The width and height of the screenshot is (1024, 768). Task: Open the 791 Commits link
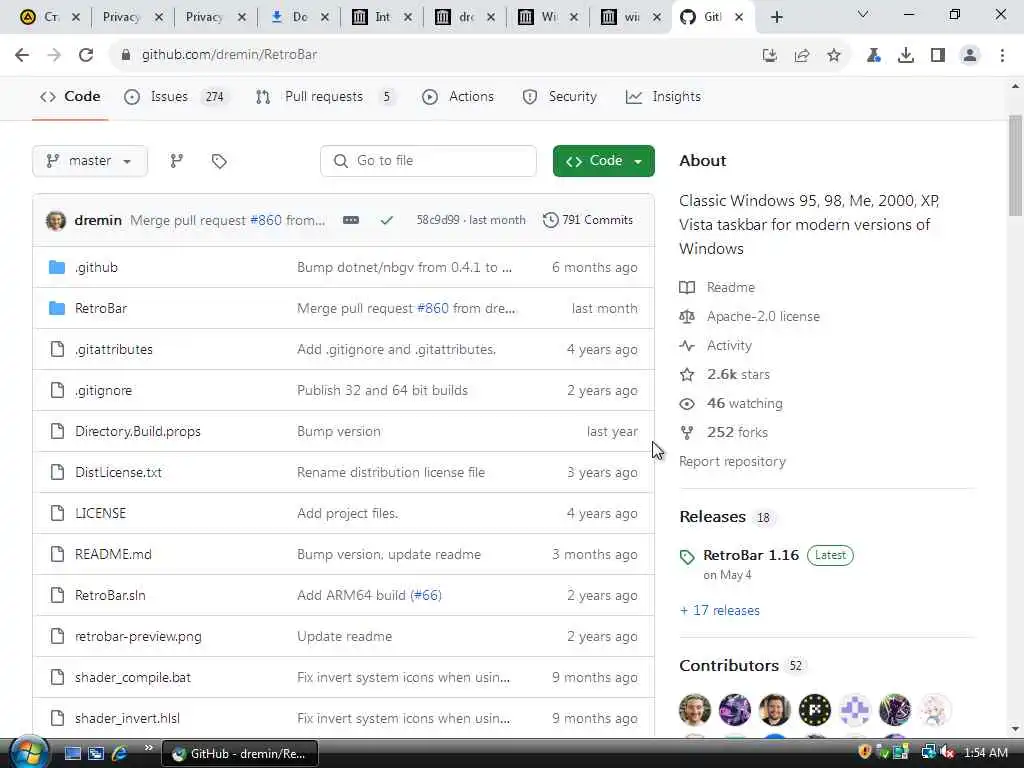click(x=588, y=220)
